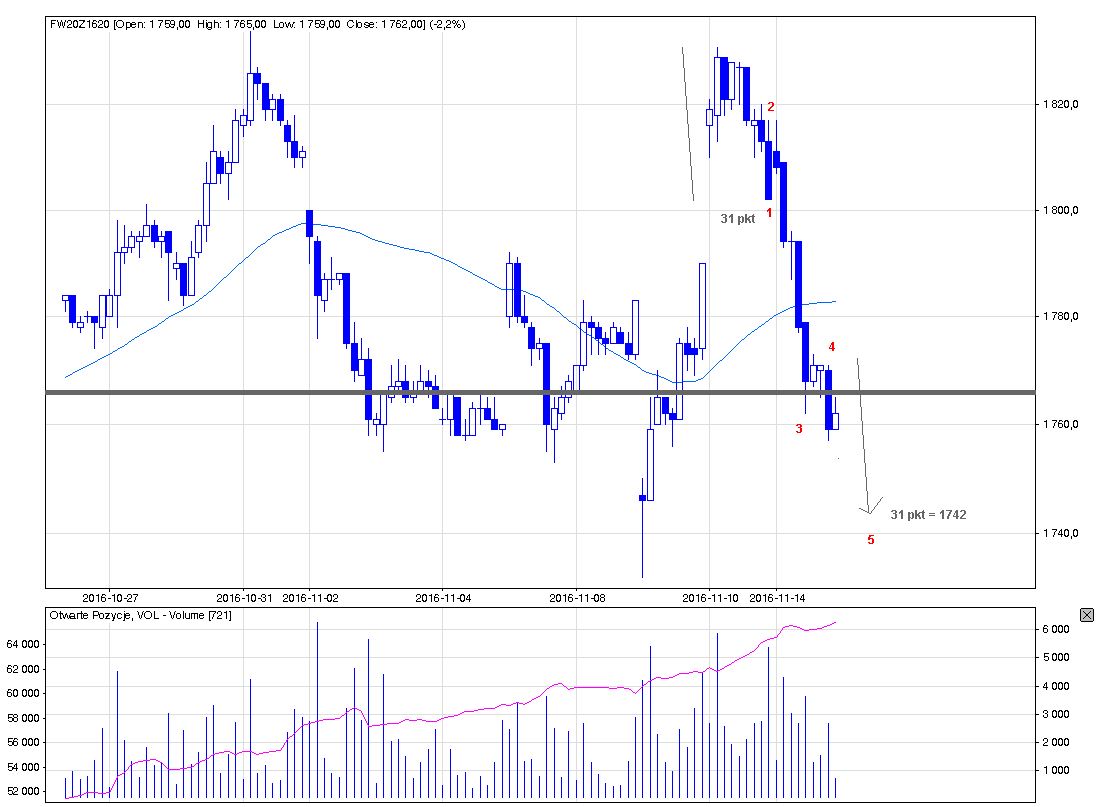Click the Otwarte Pozycje, VOL - Volume label
This screenshot has height=807, width=1098.
pyautogui.click(x=140, y=615)
